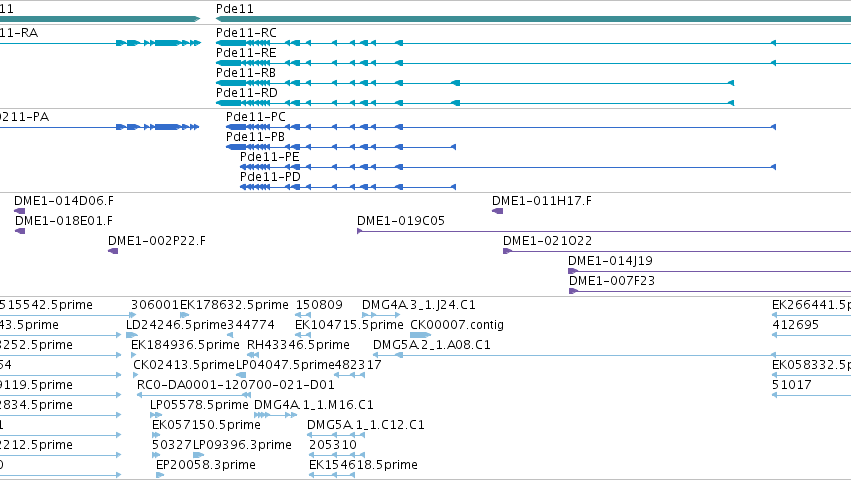Image resolution: width=851 pixels, height=480 pixels.
Task: Select the CK02413.5prime EST label
Action: coord(184,365)
